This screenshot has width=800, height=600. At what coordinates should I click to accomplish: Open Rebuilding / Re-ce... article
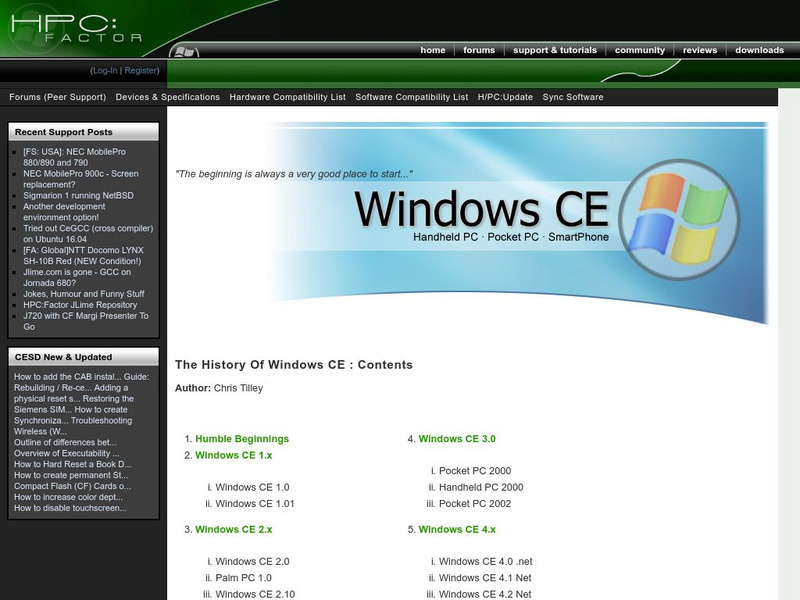53,388
